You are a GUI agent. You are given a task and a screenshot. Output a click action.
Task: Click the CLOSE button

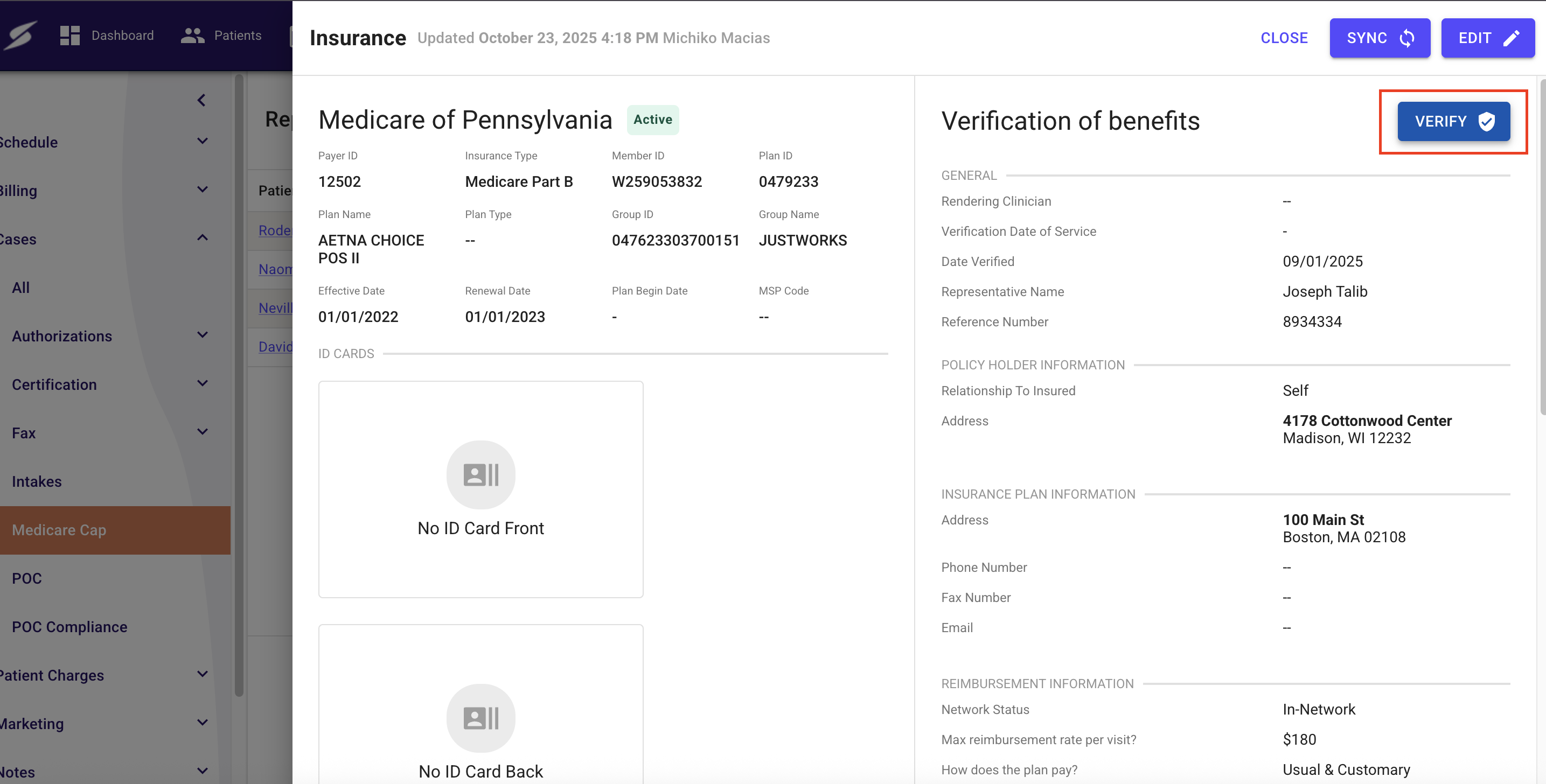pos(1284,38)
